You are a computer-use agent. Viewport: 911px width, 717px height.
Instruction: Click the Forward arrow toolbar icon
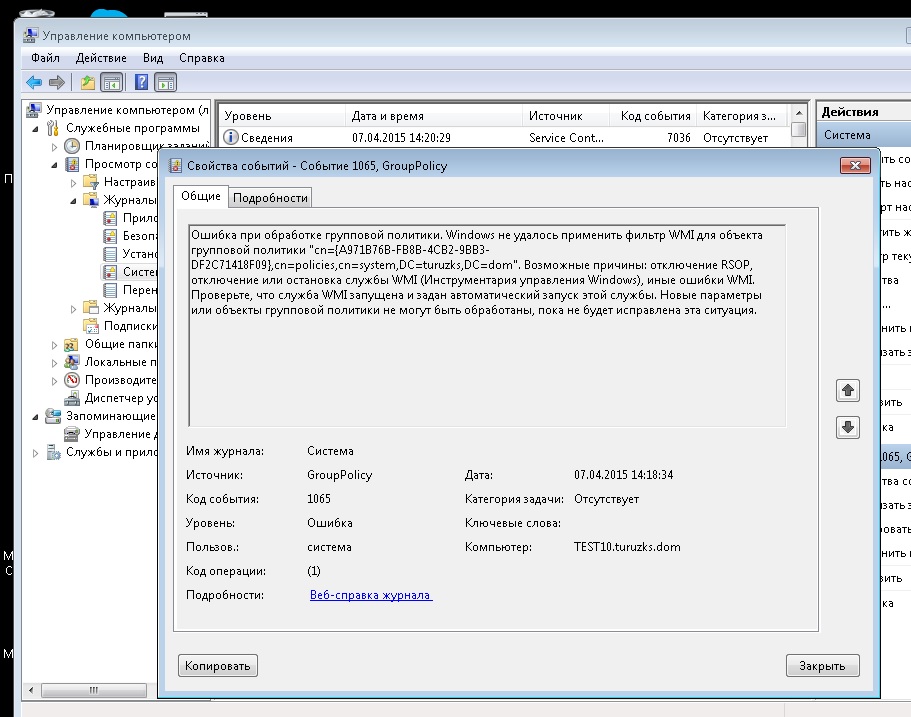point(57,83)
